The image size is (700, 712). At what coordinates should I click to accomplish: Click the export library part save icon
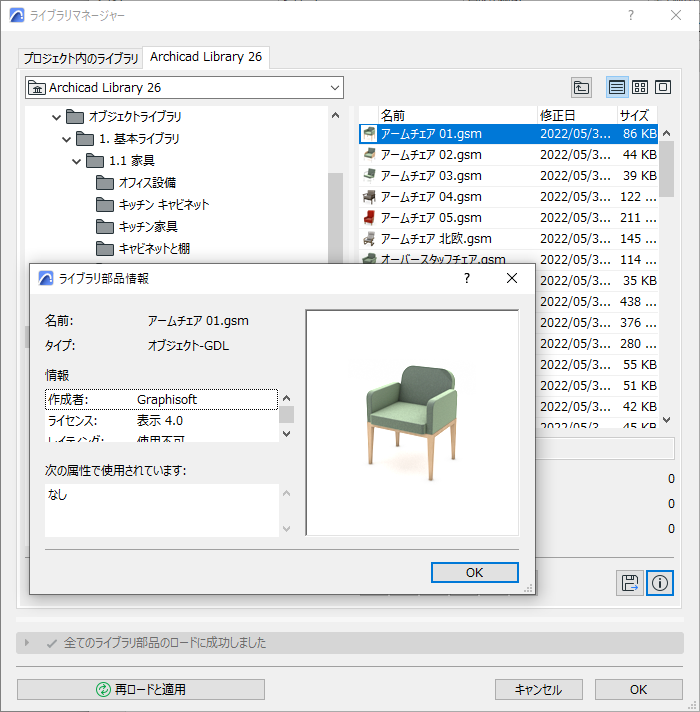(630, 583)
